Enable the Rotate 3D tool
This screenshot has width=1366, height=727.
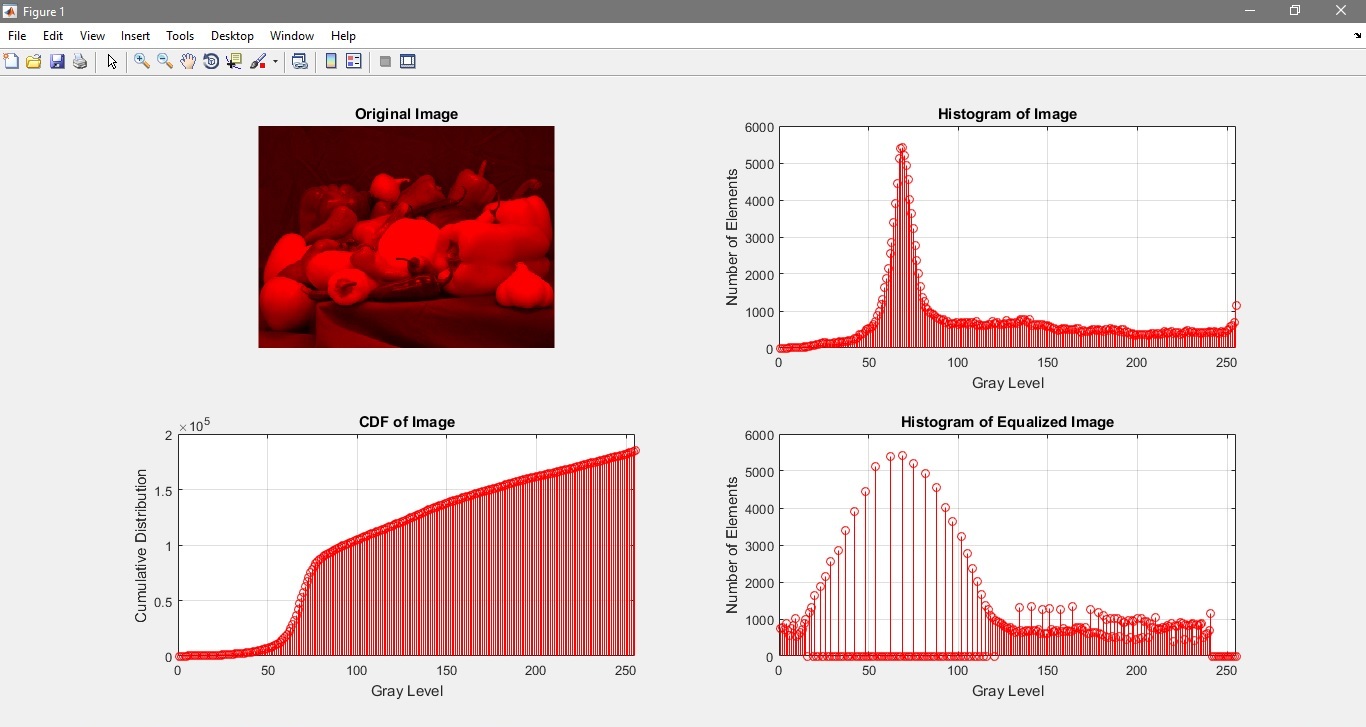tap(211, 62)
